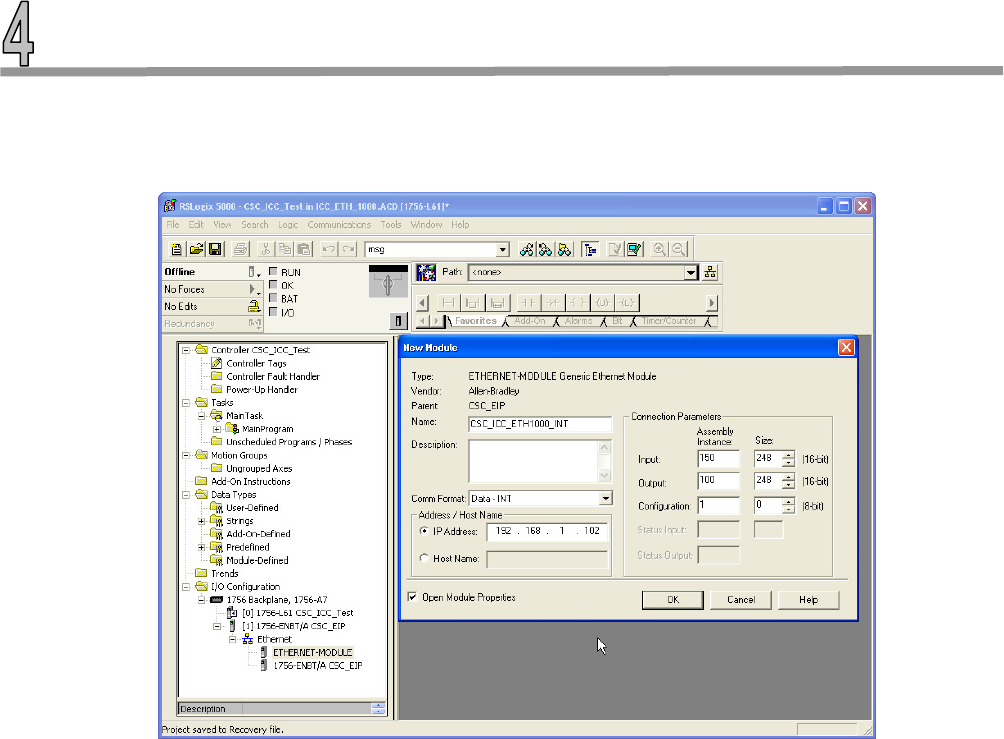This screenshot has height=739, width=1004.
Task: Click the first binoculars find icon
Action: point(526,250)
